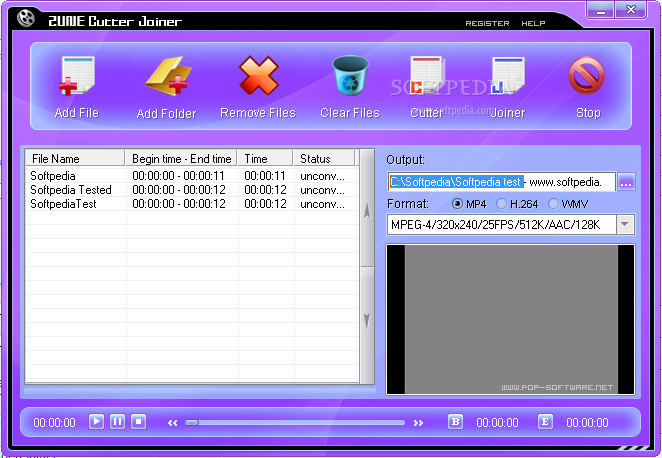Set the end point with E button
The height and width of the screenshot is (458, 662).
(545, 421)
